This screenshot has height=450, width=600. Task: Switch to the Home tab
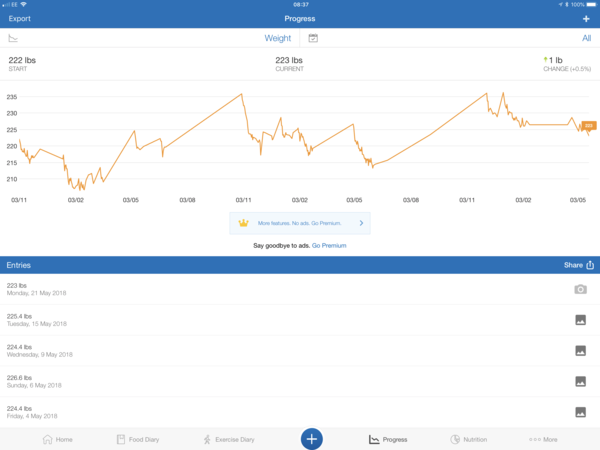[x=57, y=439]
